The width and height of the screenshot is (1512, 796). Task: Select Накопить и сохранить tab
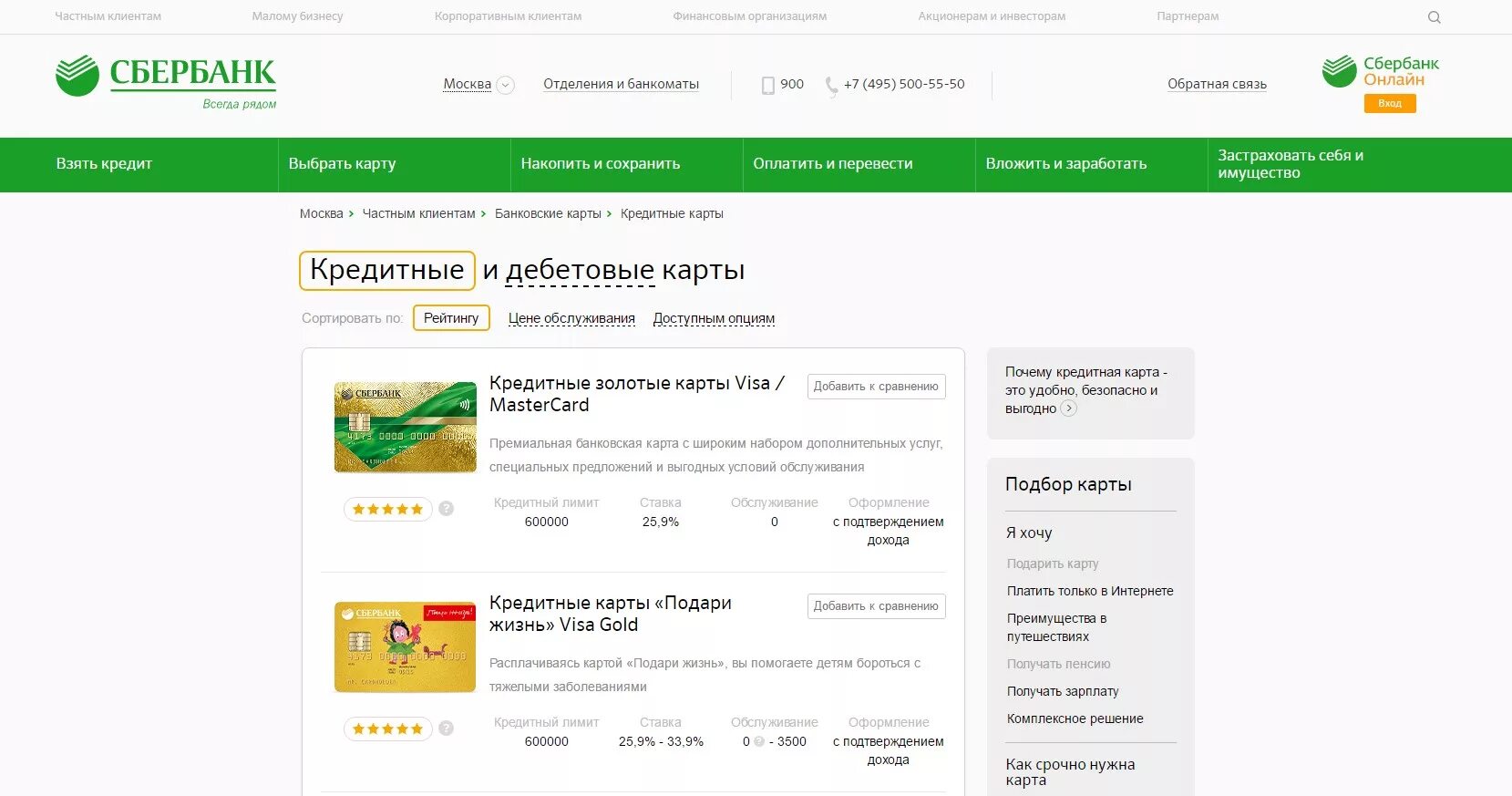[x=600, y=164]
